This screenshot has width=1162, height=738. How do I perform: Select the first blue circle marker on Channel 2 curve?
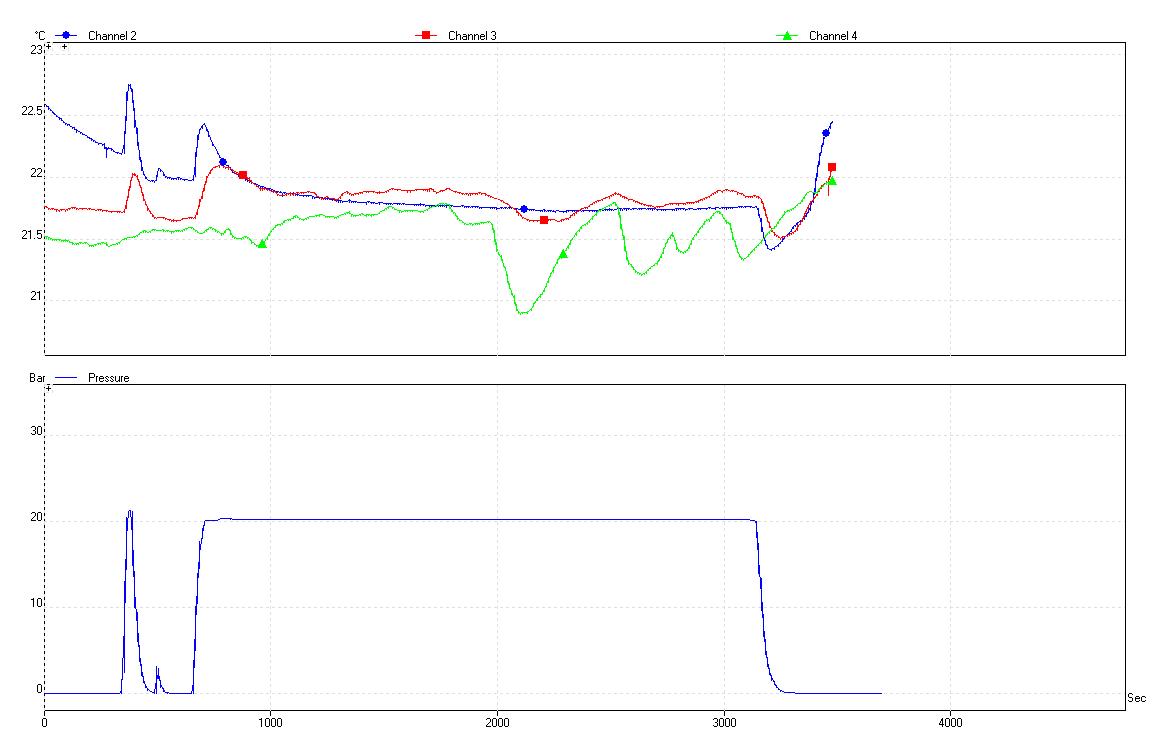click(x=223, y=162)
